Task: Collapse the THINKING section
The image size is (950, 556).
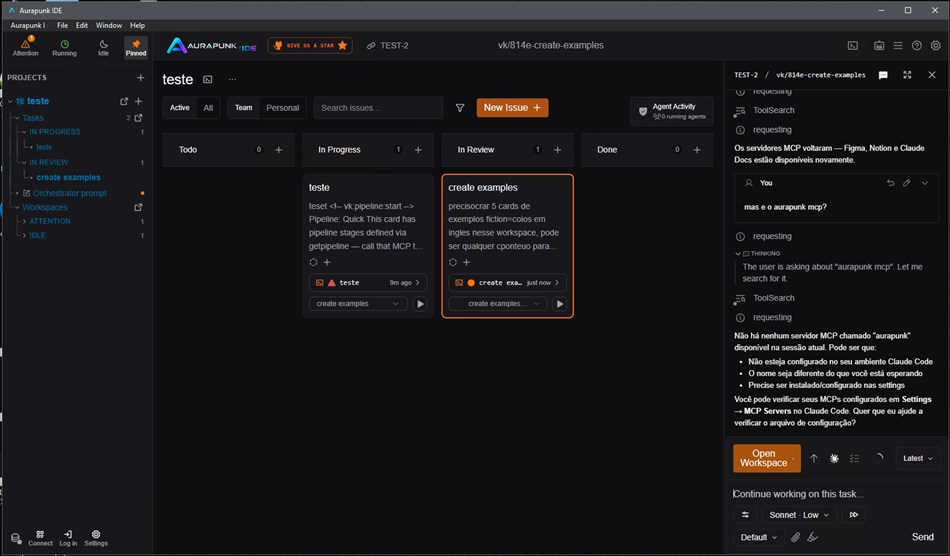Action: tap(738, 254)
